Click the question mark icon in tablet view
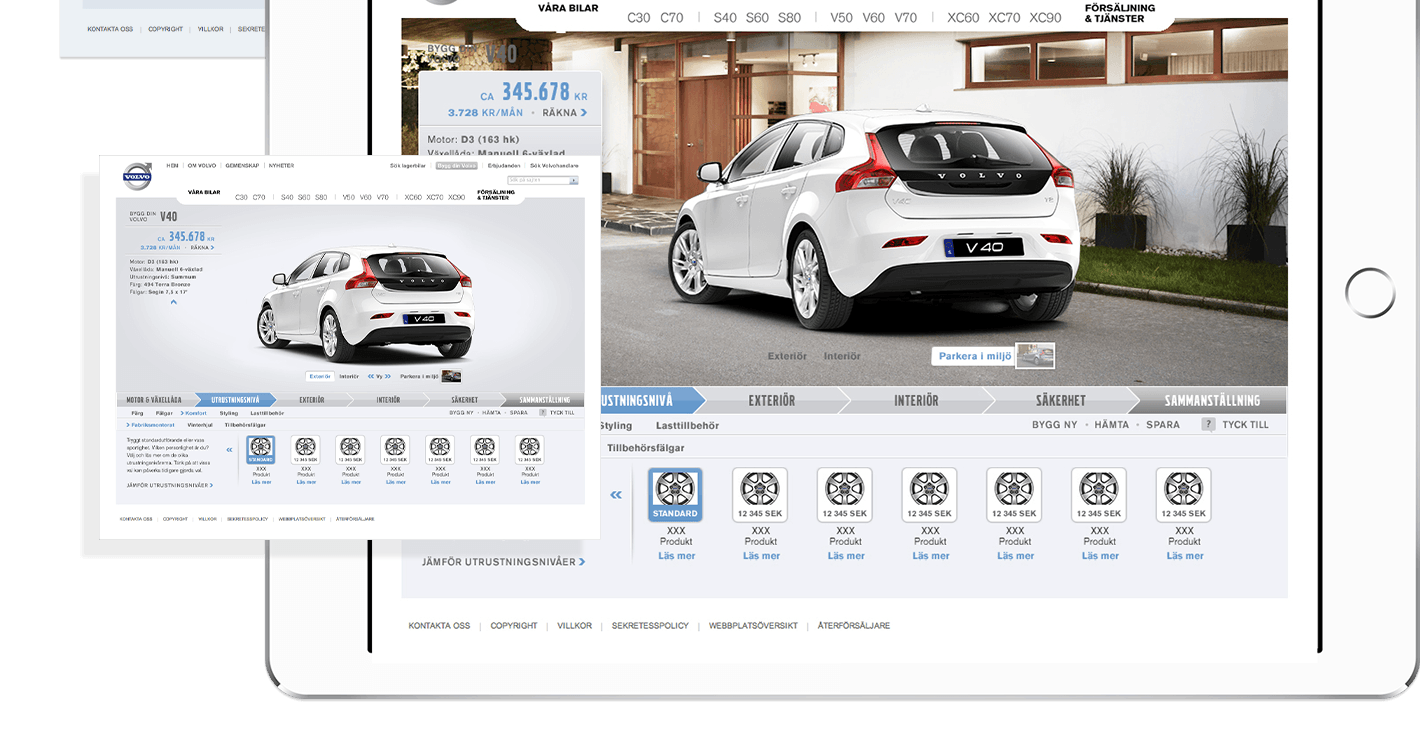The image size is (1420, 740). tap(1208, 424)
